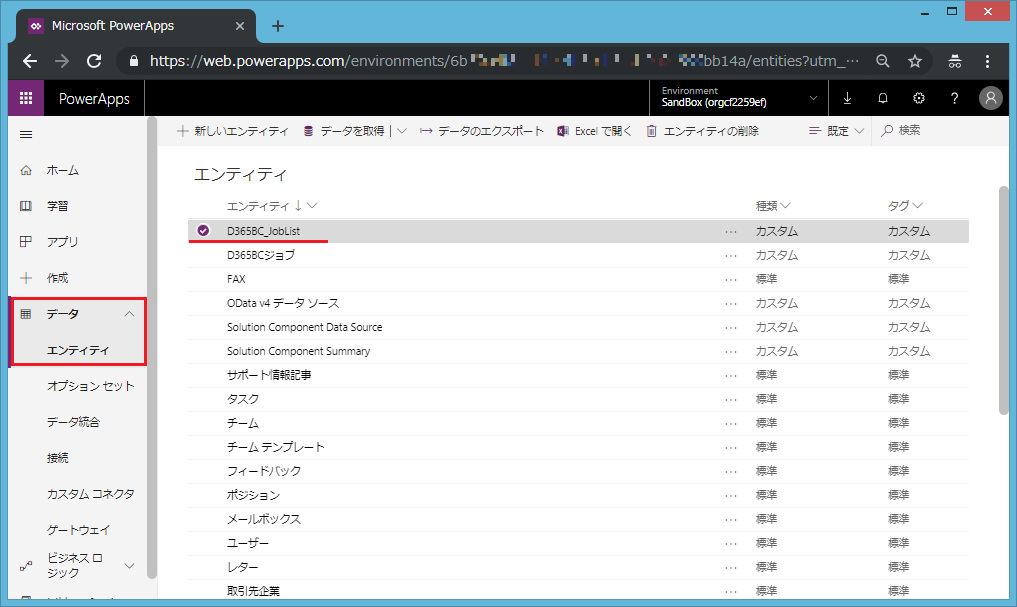The height and width of the screenshot is (607, 1017).
Task: Open the PowerApps app launcher waffle
Action: click(x=26, y=98)
